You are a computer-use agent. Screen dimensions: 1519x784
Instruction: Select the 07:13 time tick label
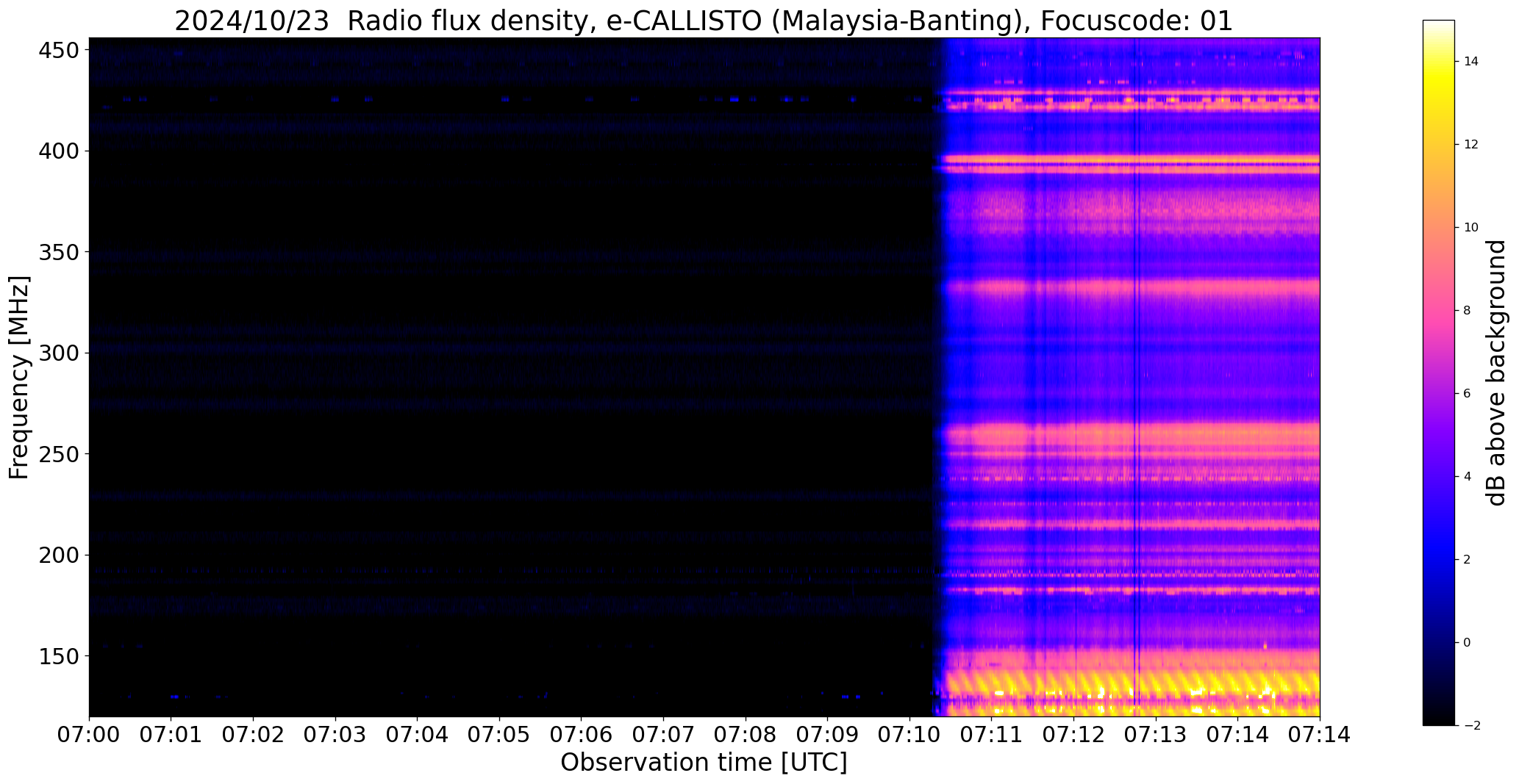pos(1157,735)
